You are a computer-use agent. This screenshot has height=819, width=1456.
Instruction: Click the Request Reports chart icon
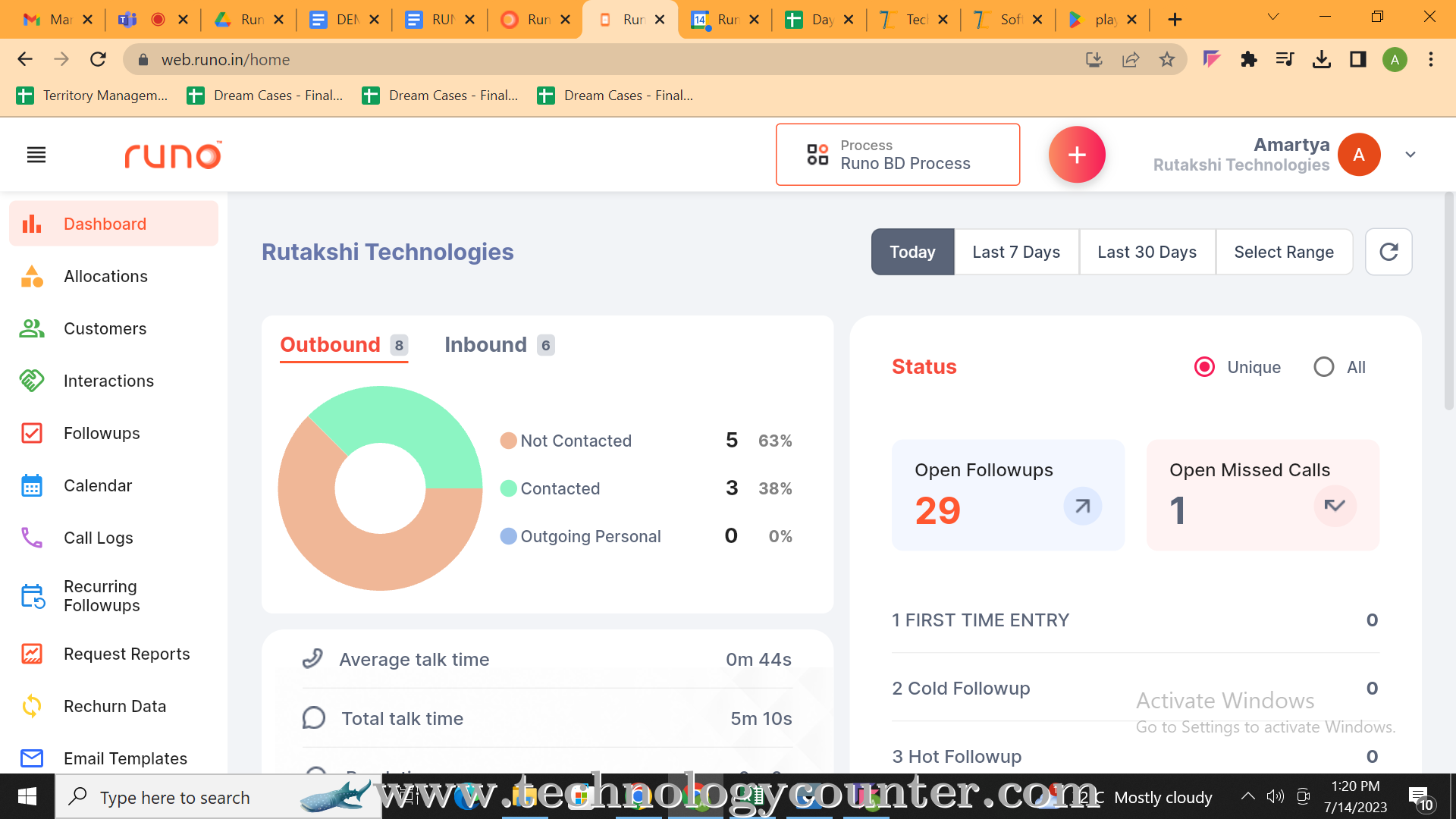tap(32, 654)
